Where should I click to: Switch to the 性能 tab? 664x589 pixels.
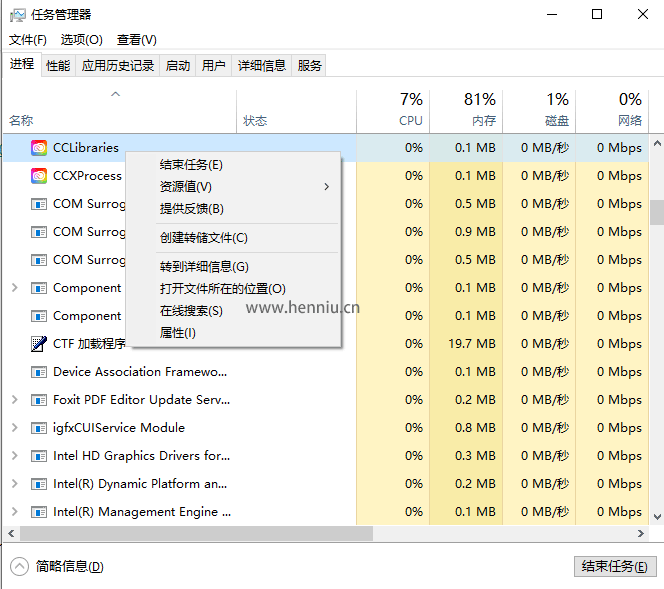pos(58,66)
